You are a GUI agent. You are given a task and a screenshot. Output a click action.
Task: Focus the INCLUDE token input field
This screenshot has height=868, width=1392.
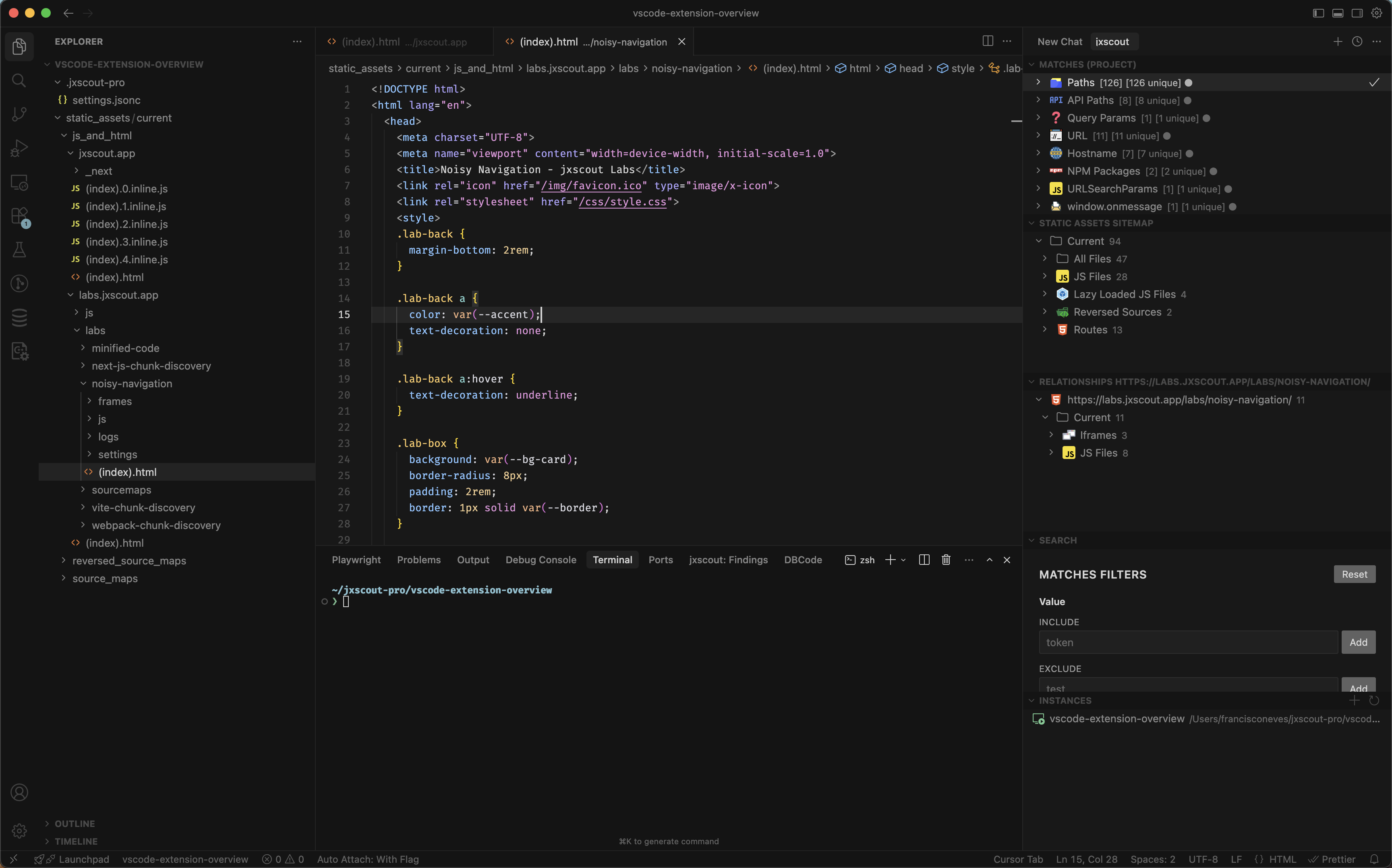pyautogui.click(x=1188, y=643)
